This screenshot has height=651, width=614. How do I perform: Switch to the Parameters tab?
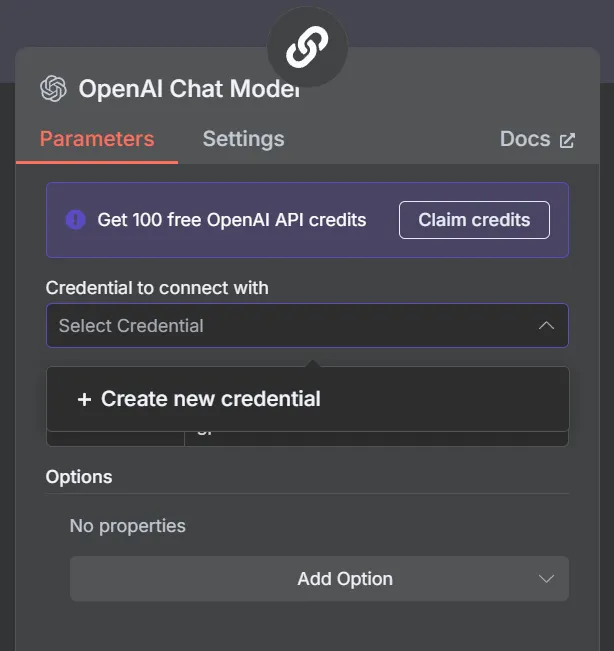point(97,139)
